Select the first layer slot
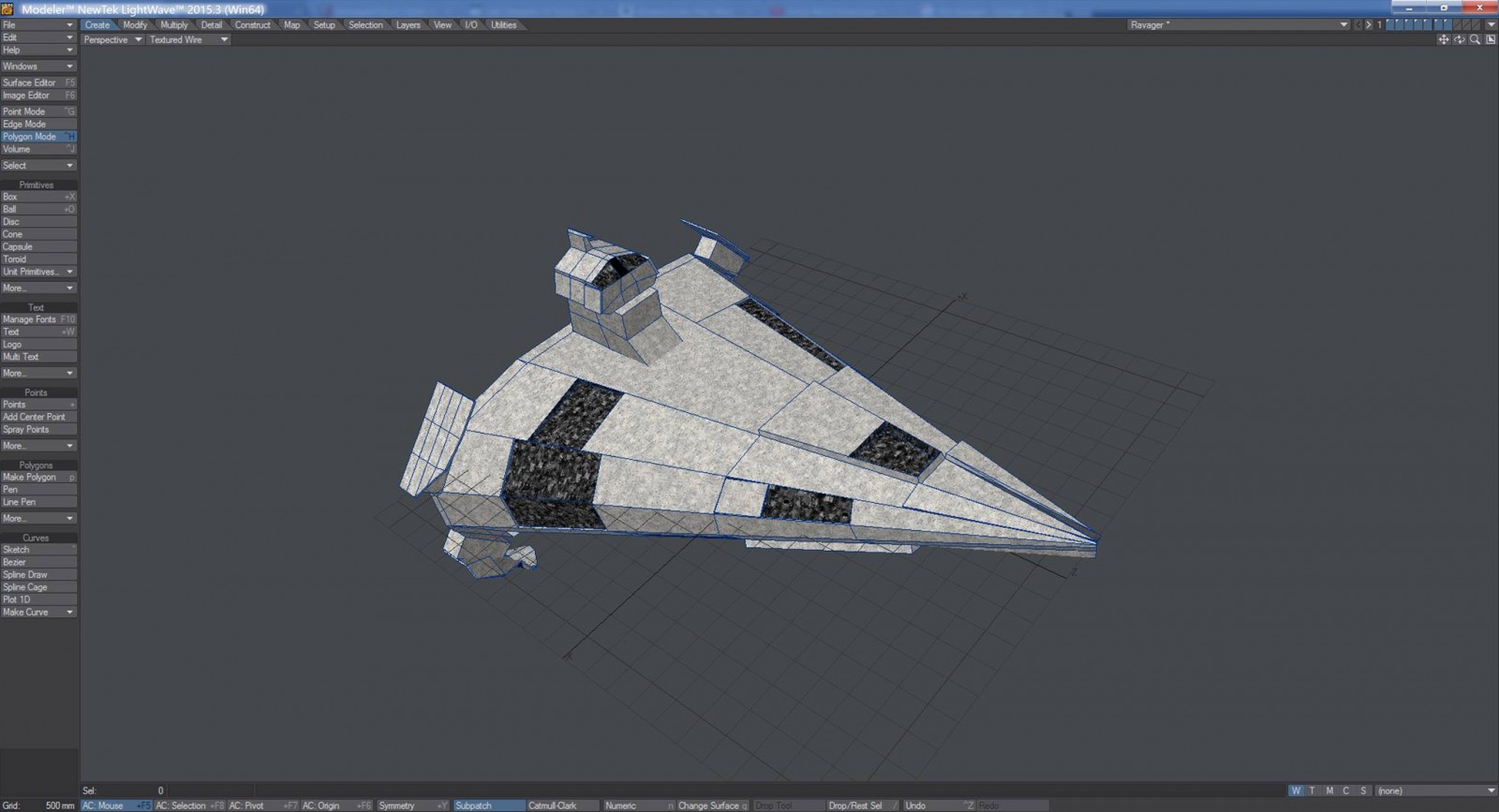Screen dimensions: 1499x812 [1390, 25]
